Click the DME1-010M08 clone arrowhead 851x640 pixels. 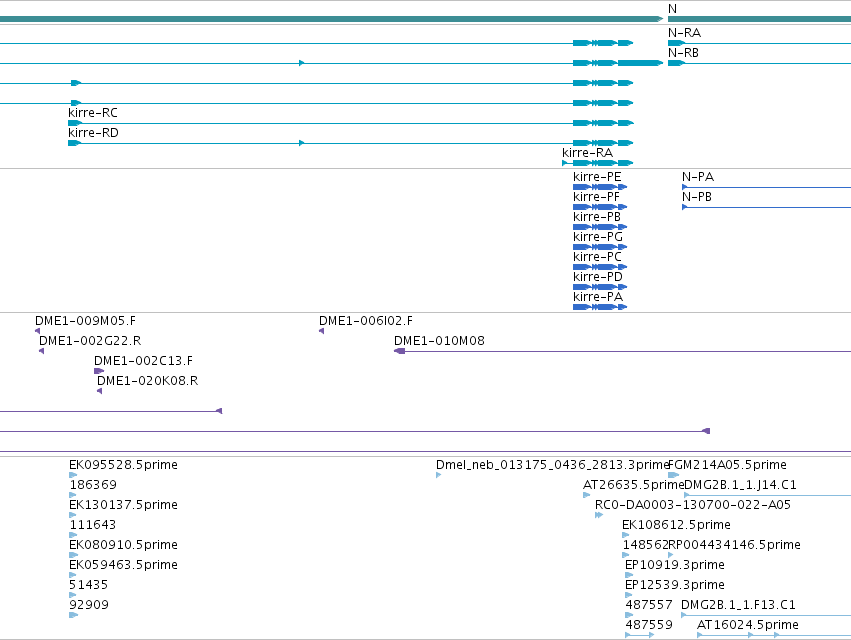399,351
